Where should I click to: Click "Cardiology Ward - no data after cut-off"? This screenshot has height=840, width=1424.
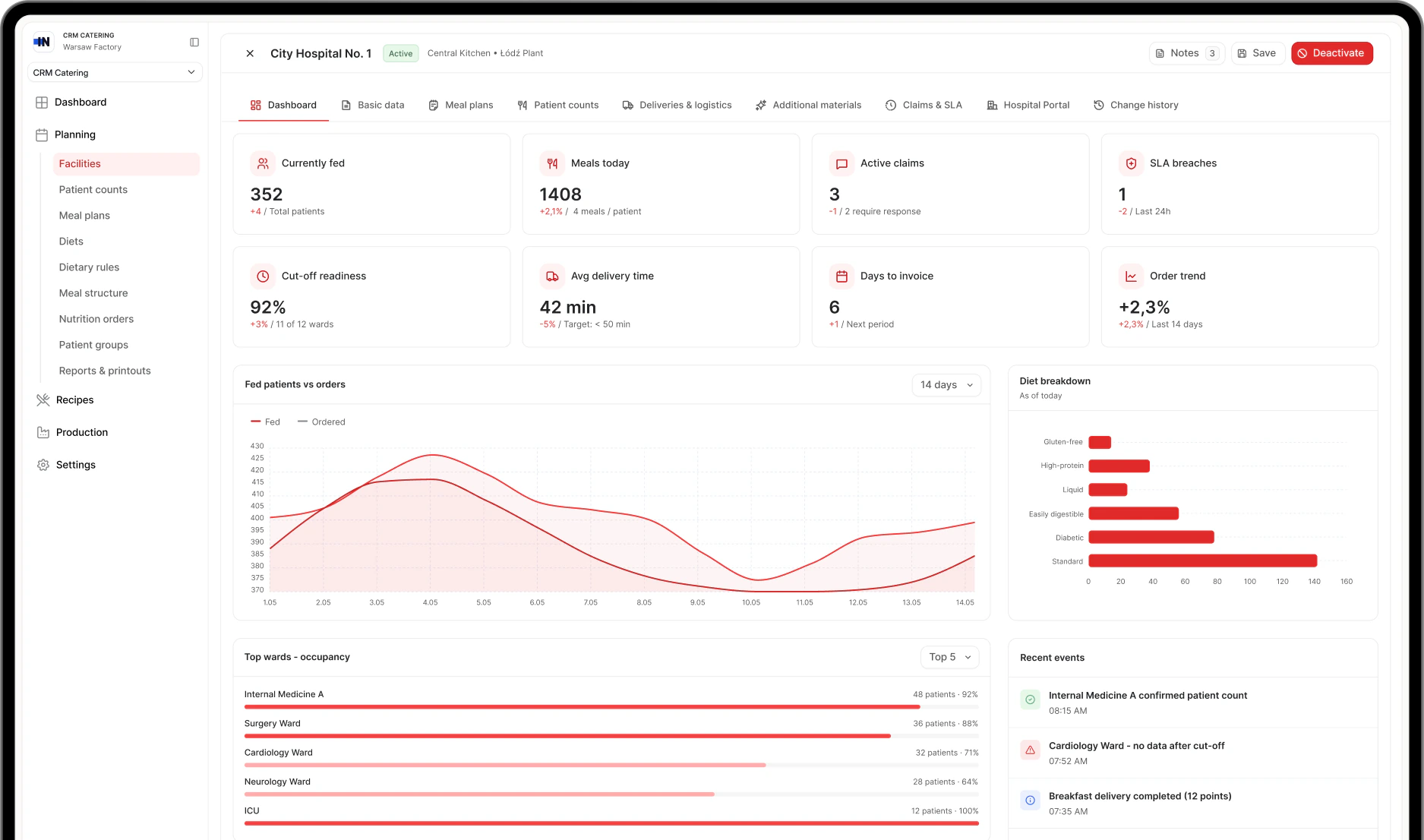1136,747
